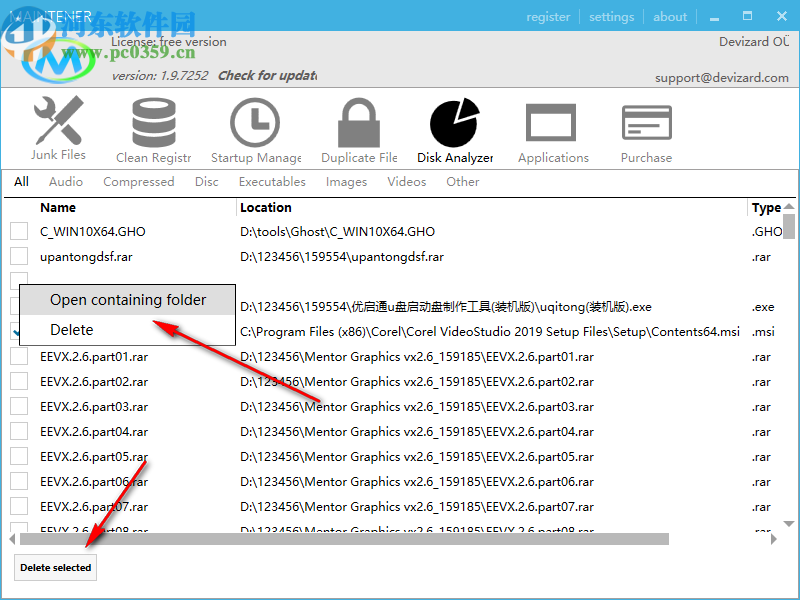This screenshot has width=800, height=600.
Task: Tick the checkbox for EEVX.2.6.part02.rar
Action: 19,381
